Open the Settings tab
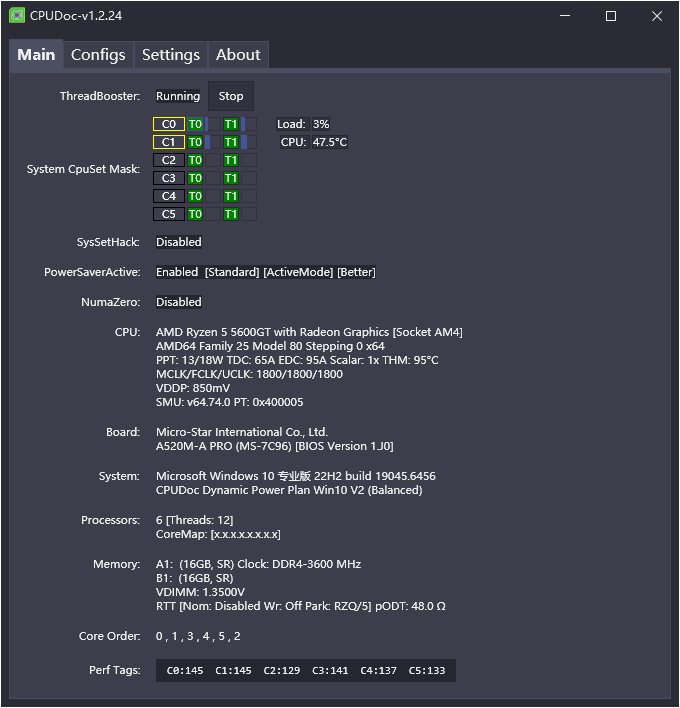This screenshot has height=708, width=680. coord(171,55)
